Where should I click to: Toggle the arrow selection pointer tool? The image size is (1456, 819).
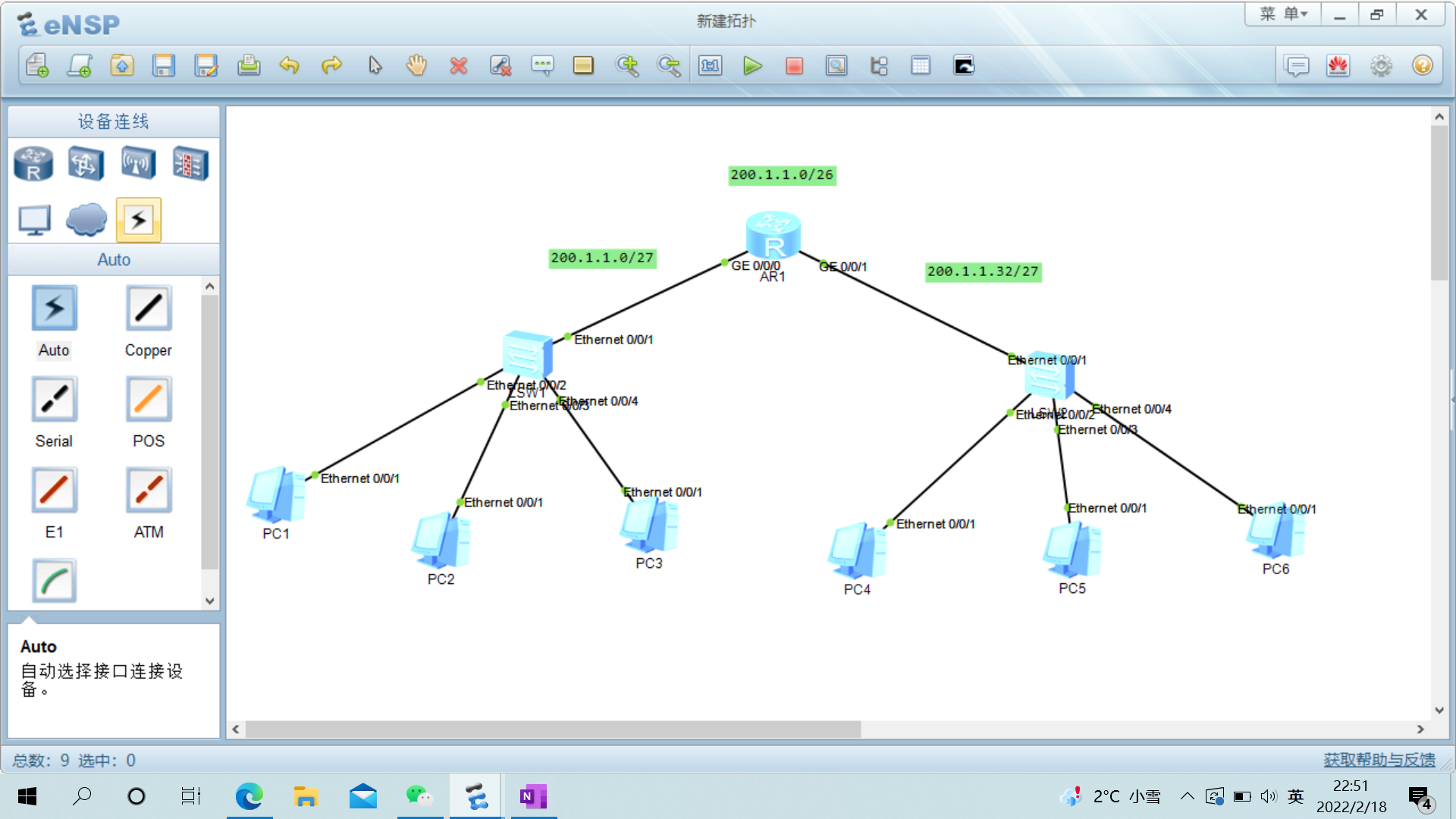pos(375,66)
